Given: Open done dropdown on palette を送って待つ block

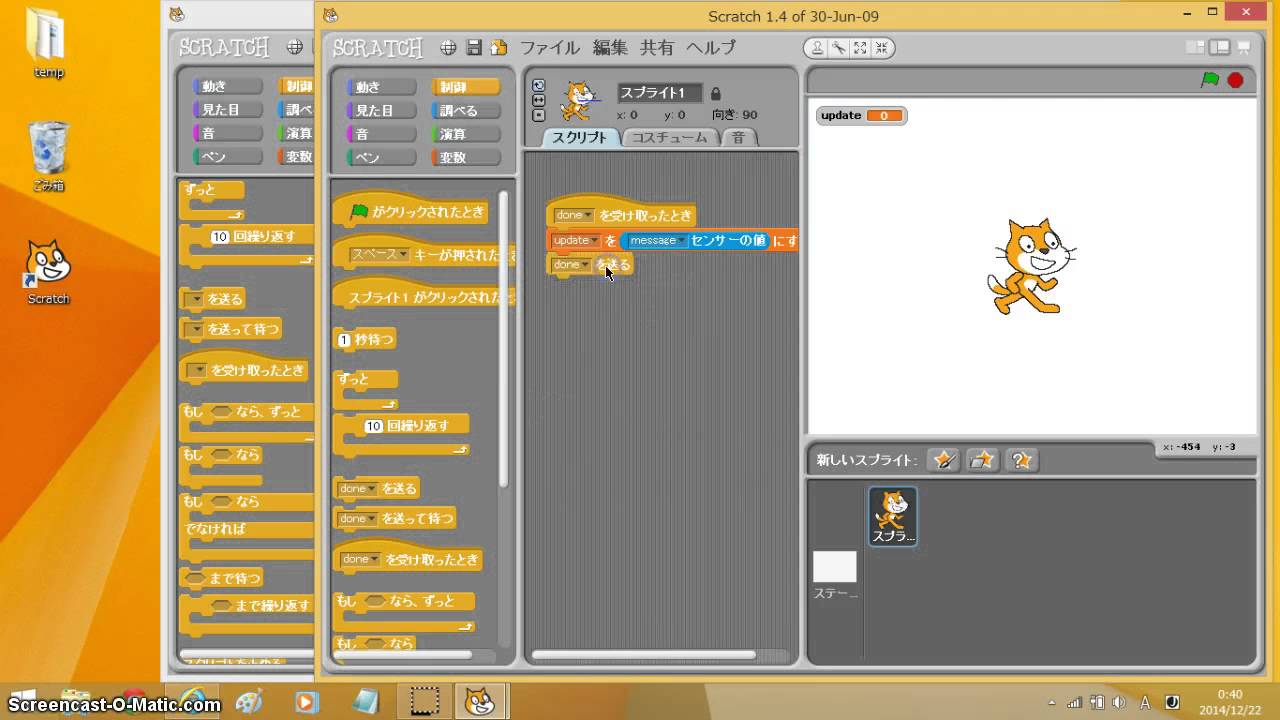Looking at the screenshot, I should click(357, 518).
